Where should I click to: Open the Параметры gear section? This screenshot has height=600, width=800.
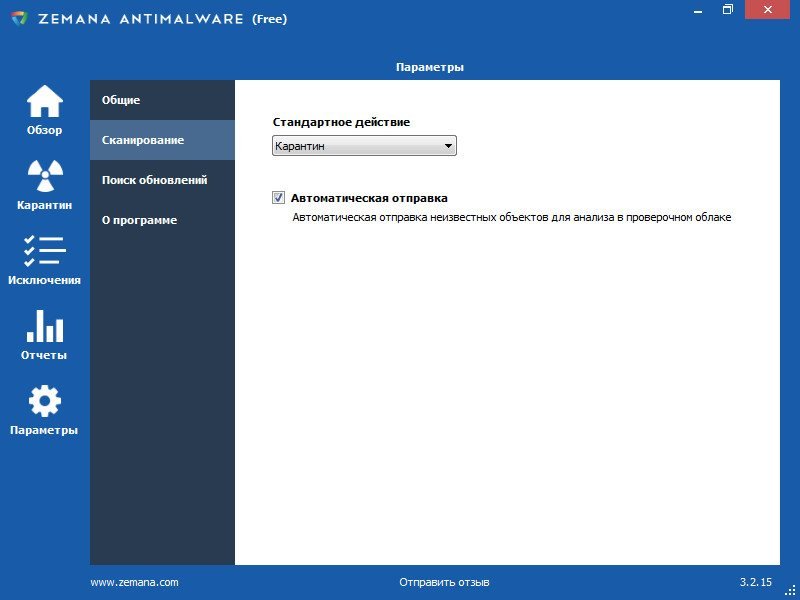pyautogui.click(x=44, y=410)
